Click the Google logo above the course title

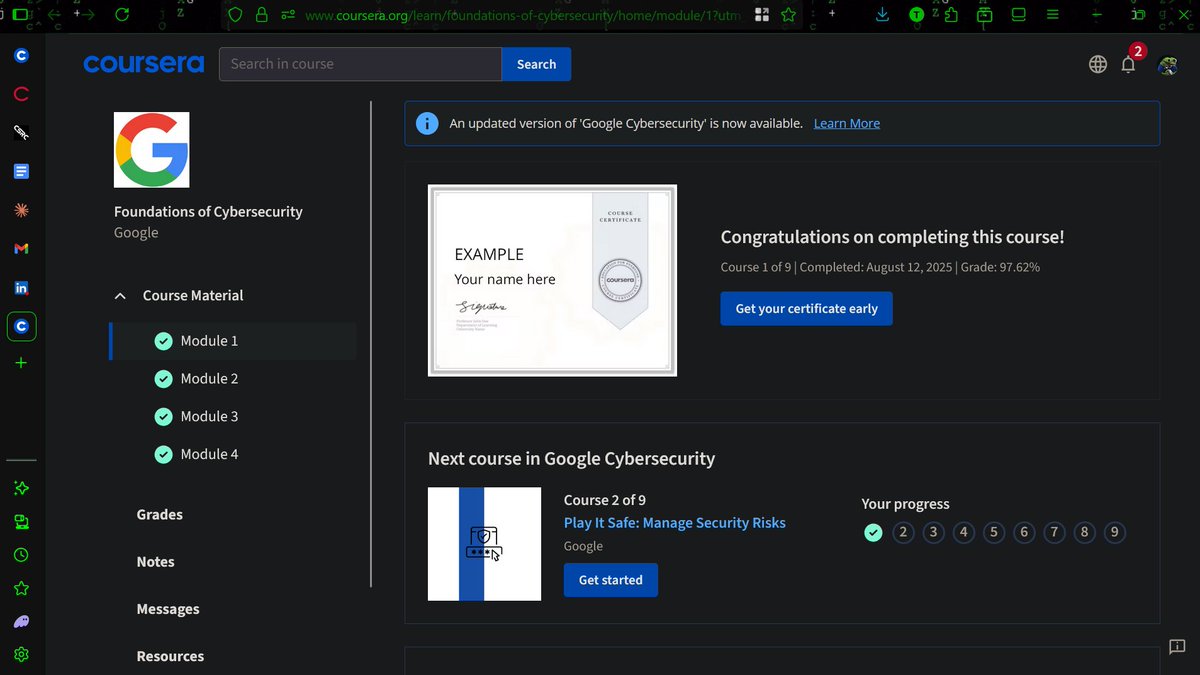152,149
